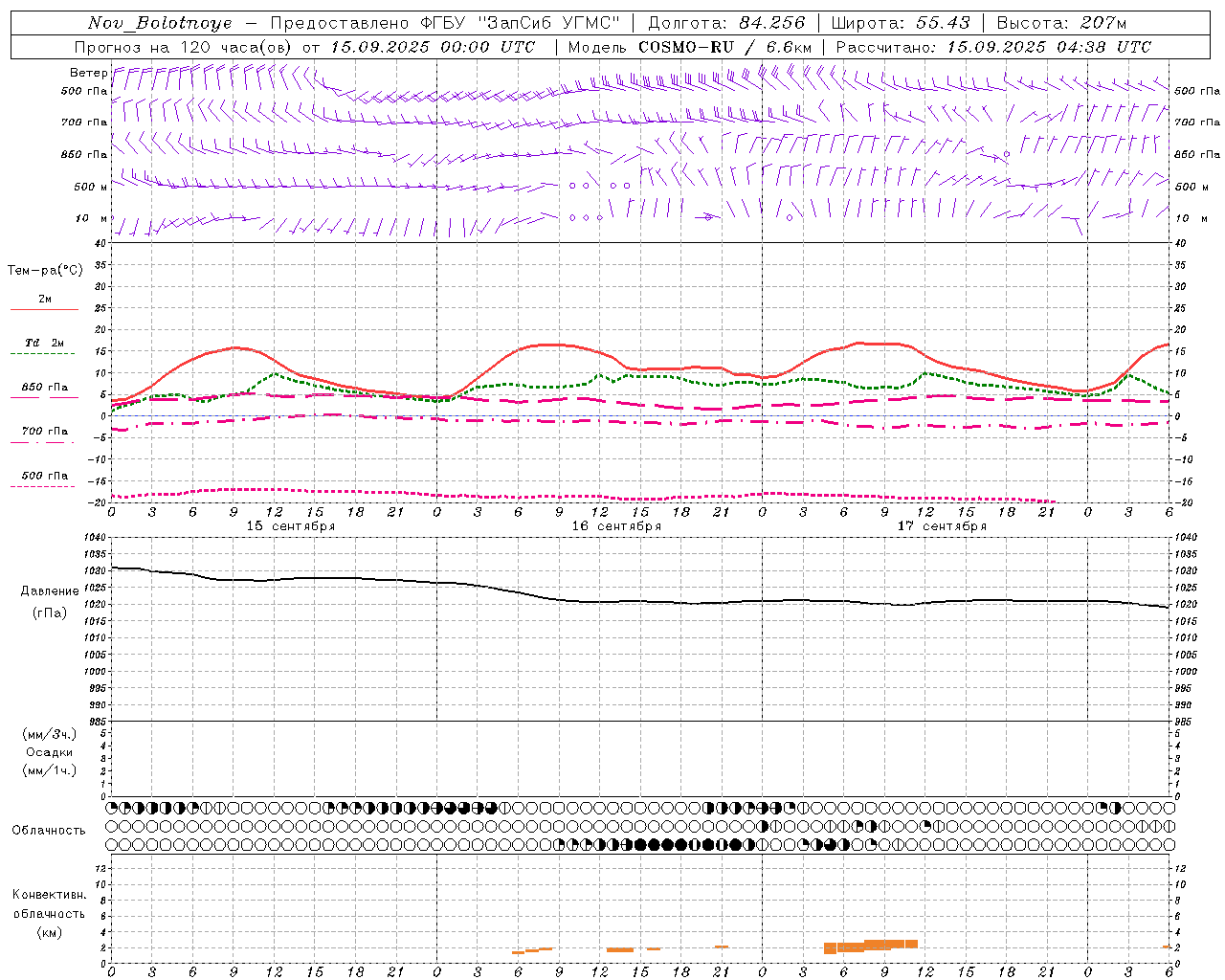Screen dimensions: 1225x980
Task: Click the Давление panel label
Action: 50,591
